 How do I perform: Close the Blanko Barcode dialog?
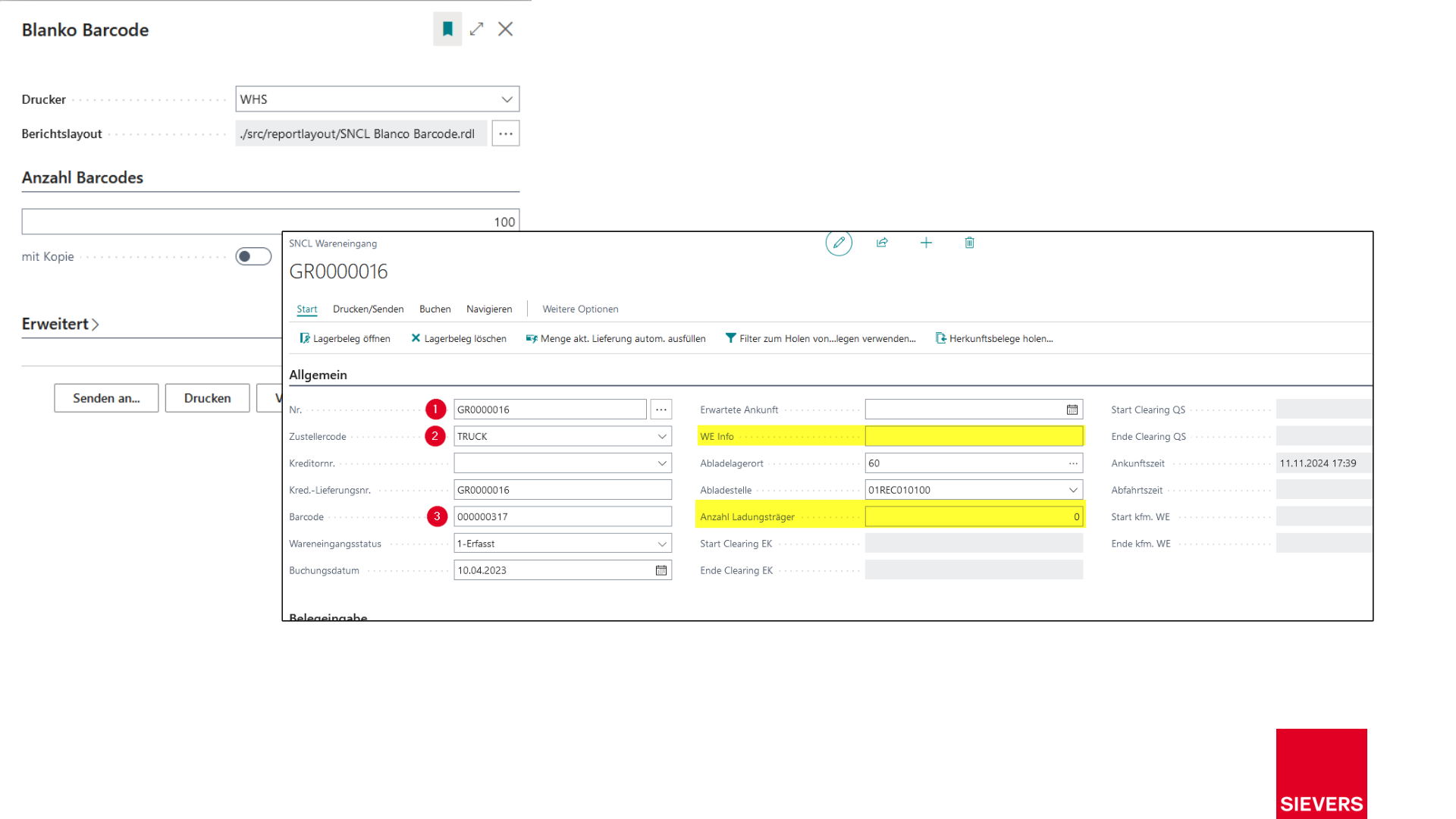[x=505, y=29]
